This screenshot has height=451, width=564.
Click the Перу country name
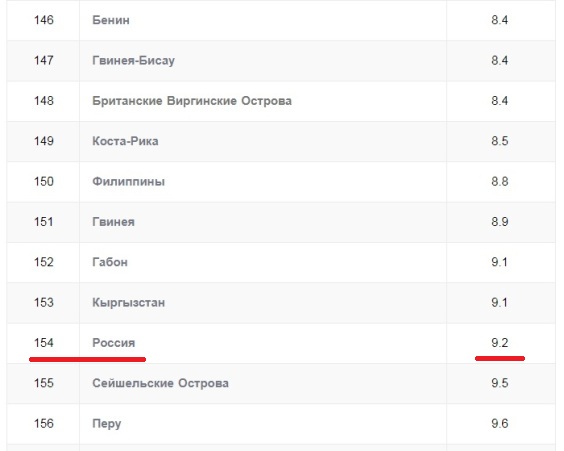(106, 424)
